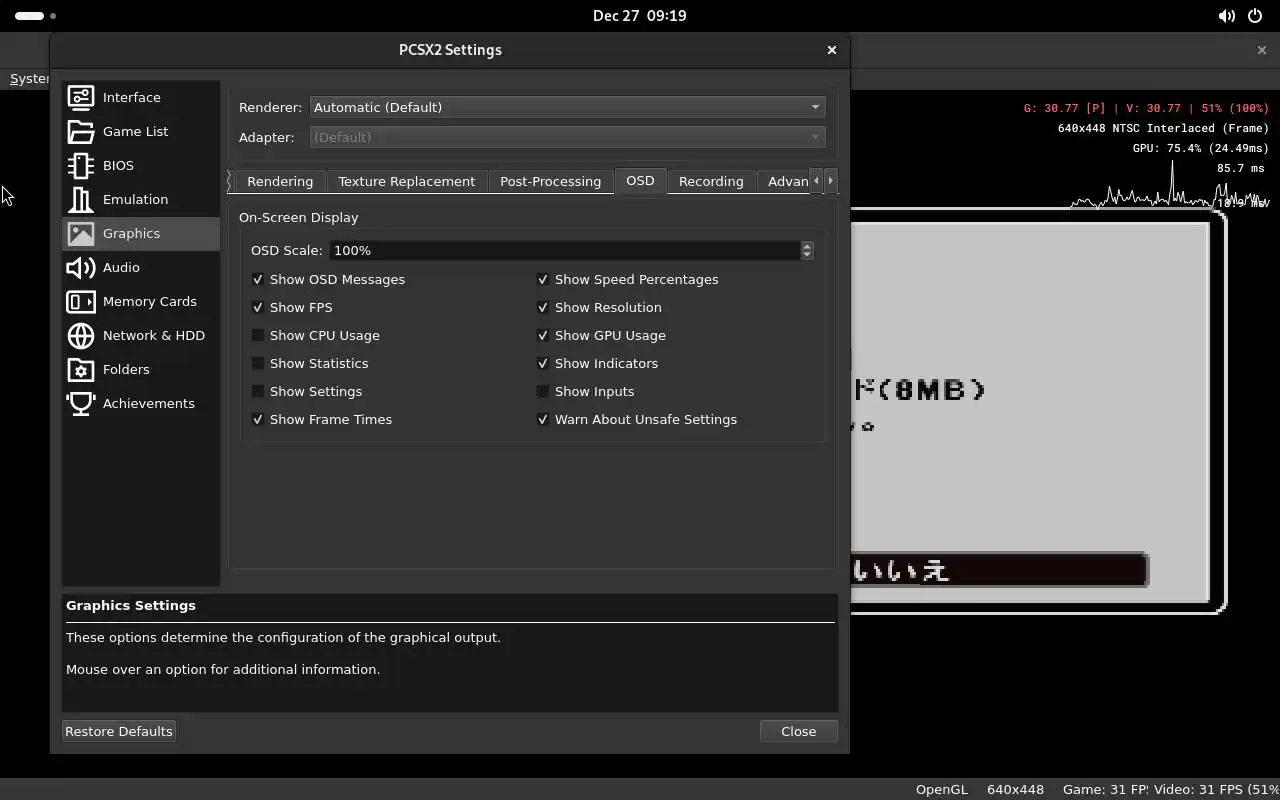
Task: Click the Video: 31 FPS status entry
Action: (1216, 789)
